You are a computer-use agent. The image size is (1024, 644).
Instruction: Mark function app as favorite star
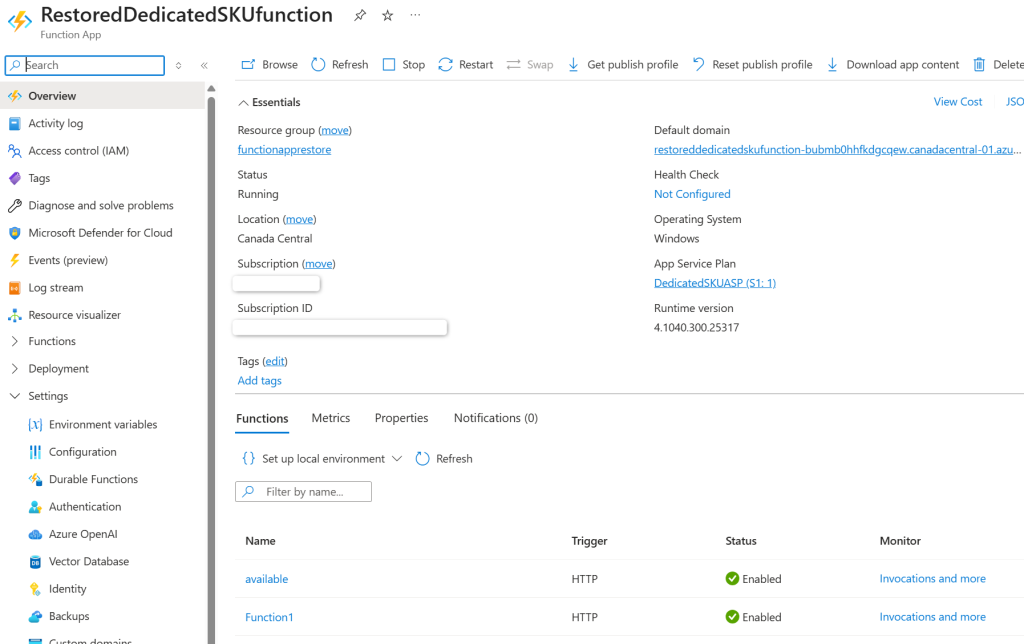point(388,15)
